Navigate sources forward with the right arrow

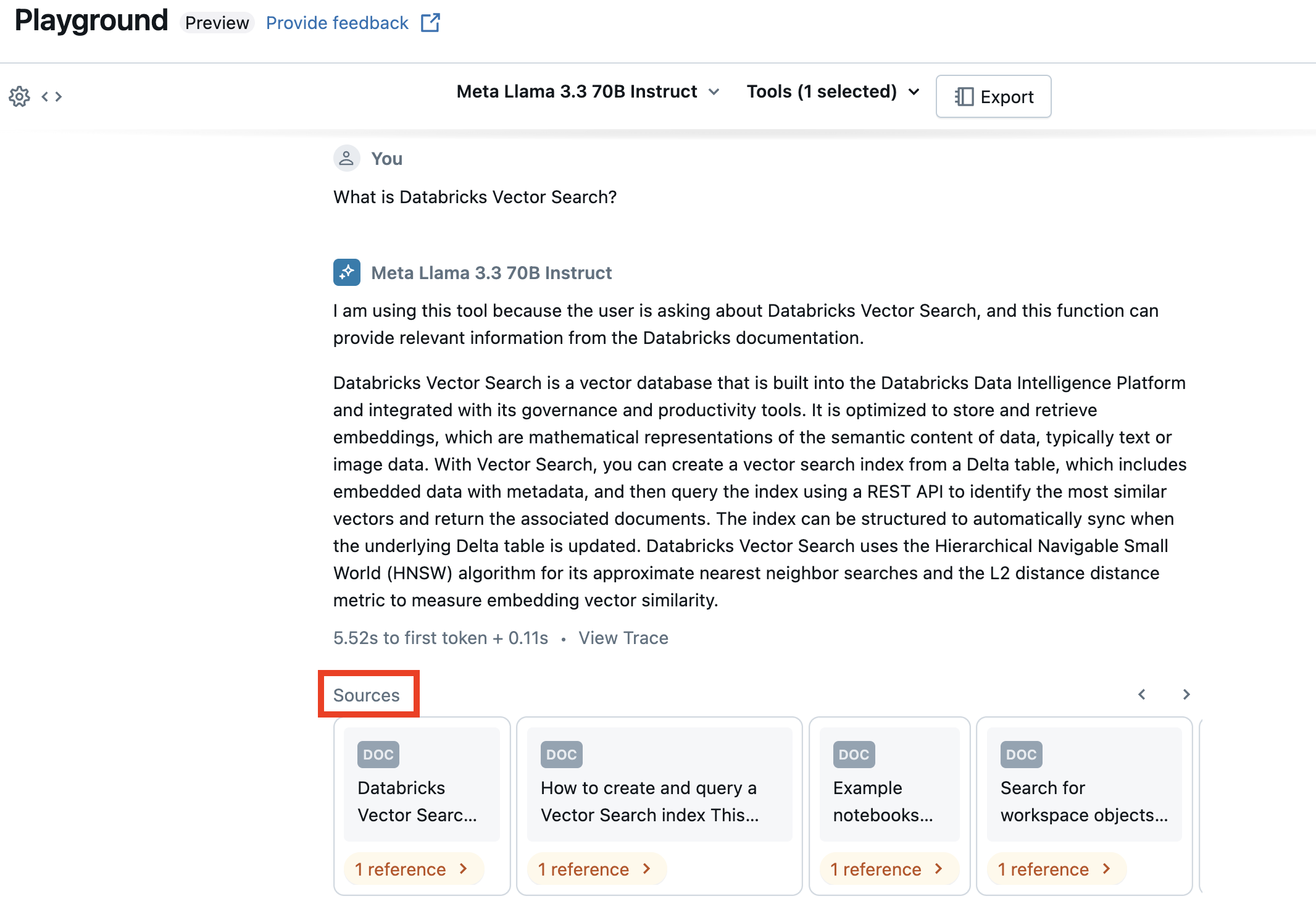click(1186, 694)
